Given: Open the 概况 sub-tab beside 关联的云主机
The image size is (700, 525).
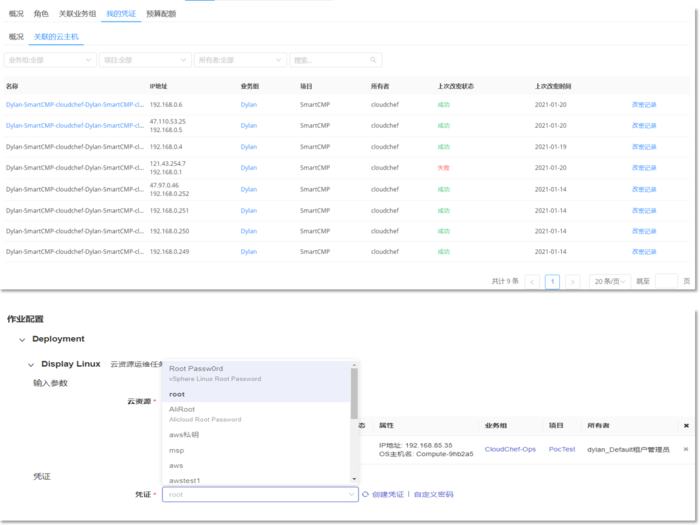Looking at the screenshot, I should [16, 37].
